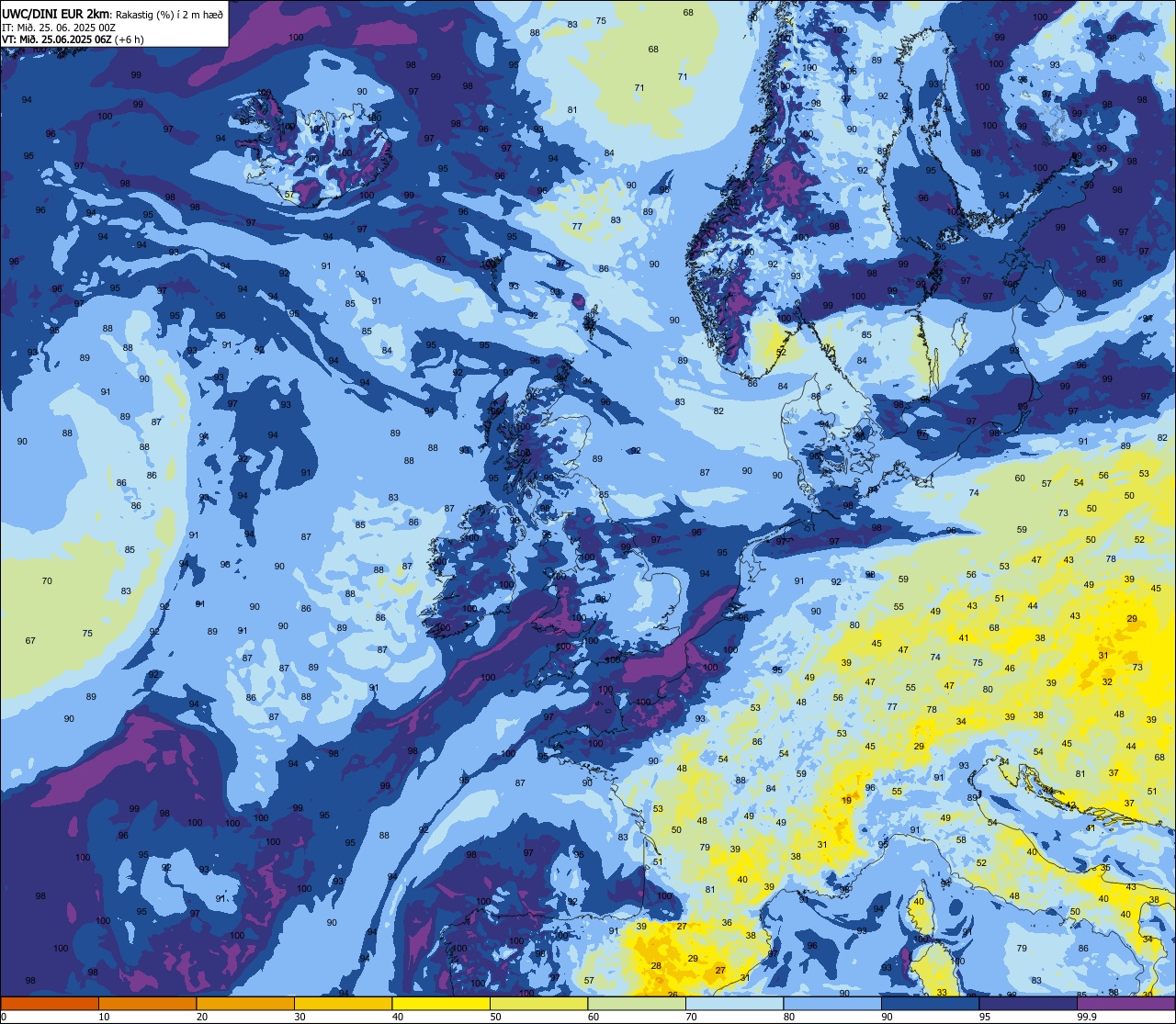The width and height of the screenshot is (1176, 1024).
Task: Choose the 80–90 light blue legend swatch
Action: click(832, 1003)
